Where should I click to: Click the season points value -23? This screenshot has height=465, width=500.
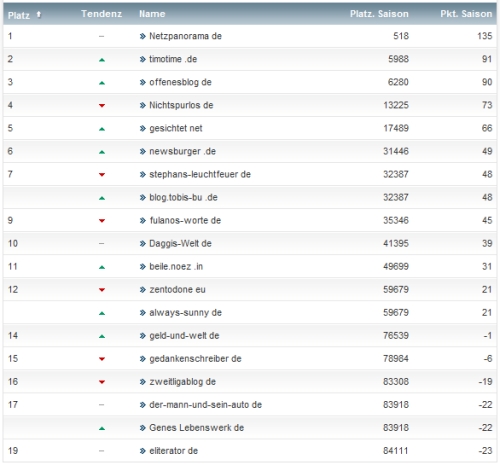click(x=486, y=451)
